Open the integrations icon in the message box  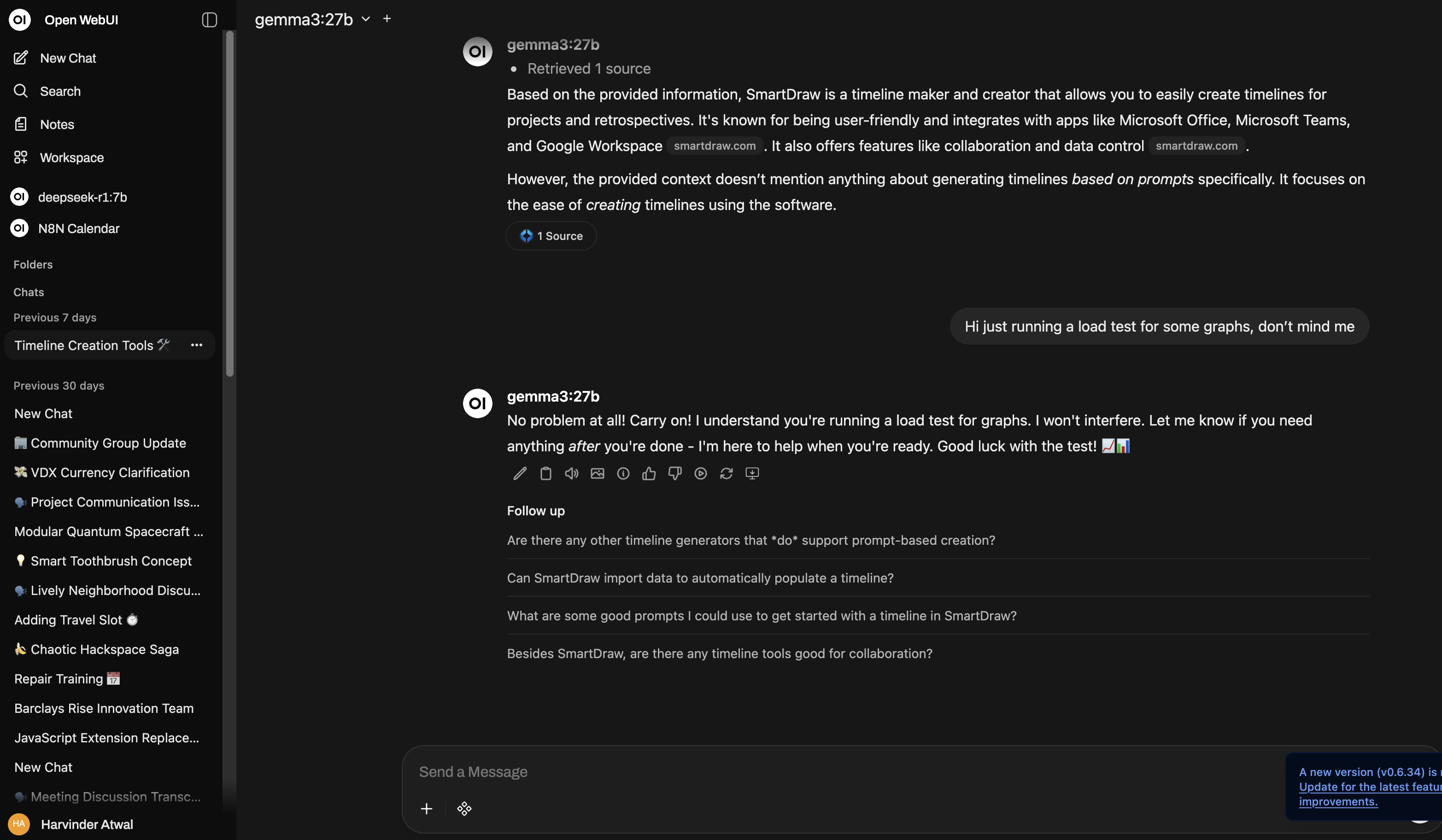coord(464,809)
